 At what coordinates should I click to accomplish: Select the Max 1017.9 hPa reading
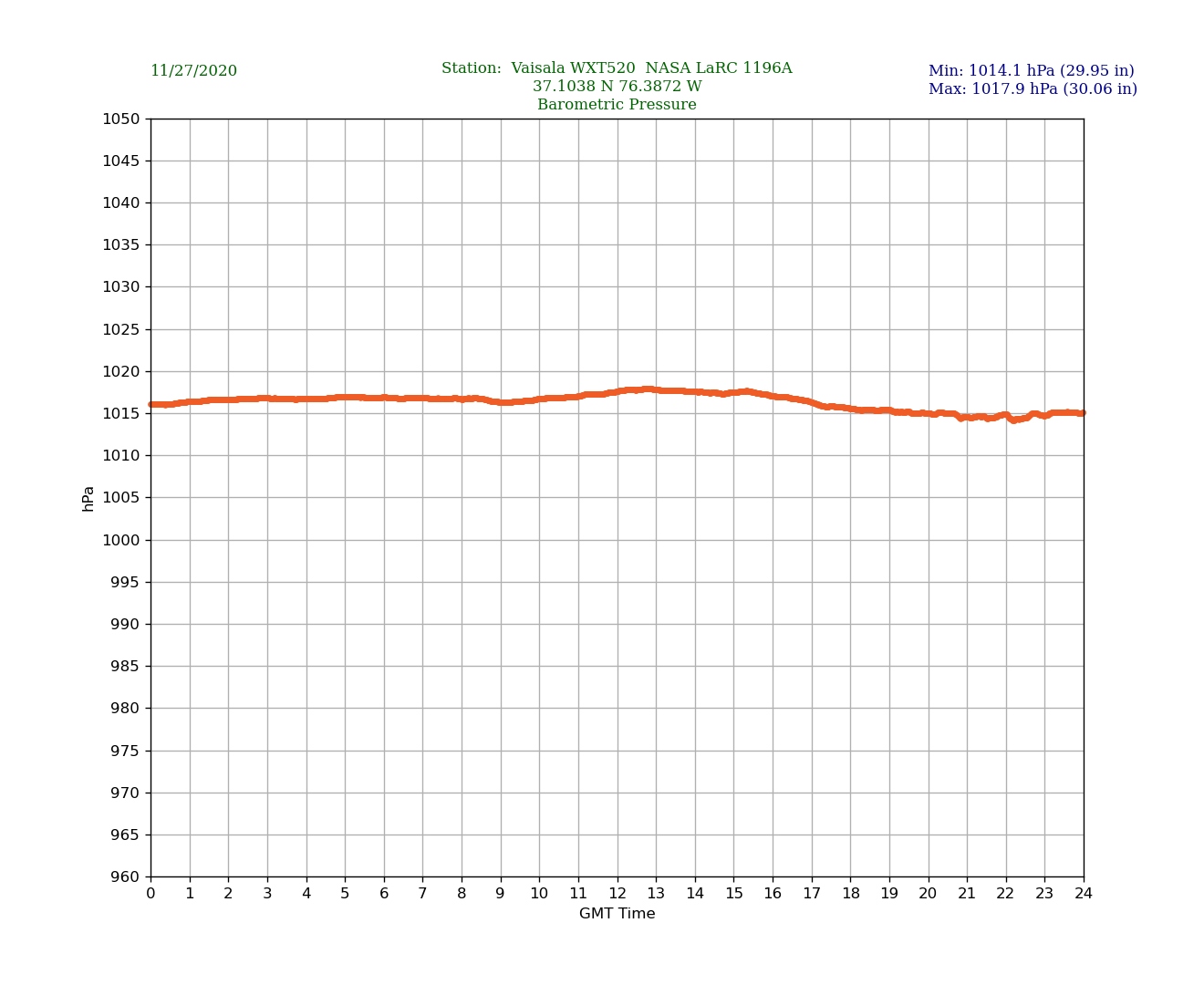[1033, 89]
